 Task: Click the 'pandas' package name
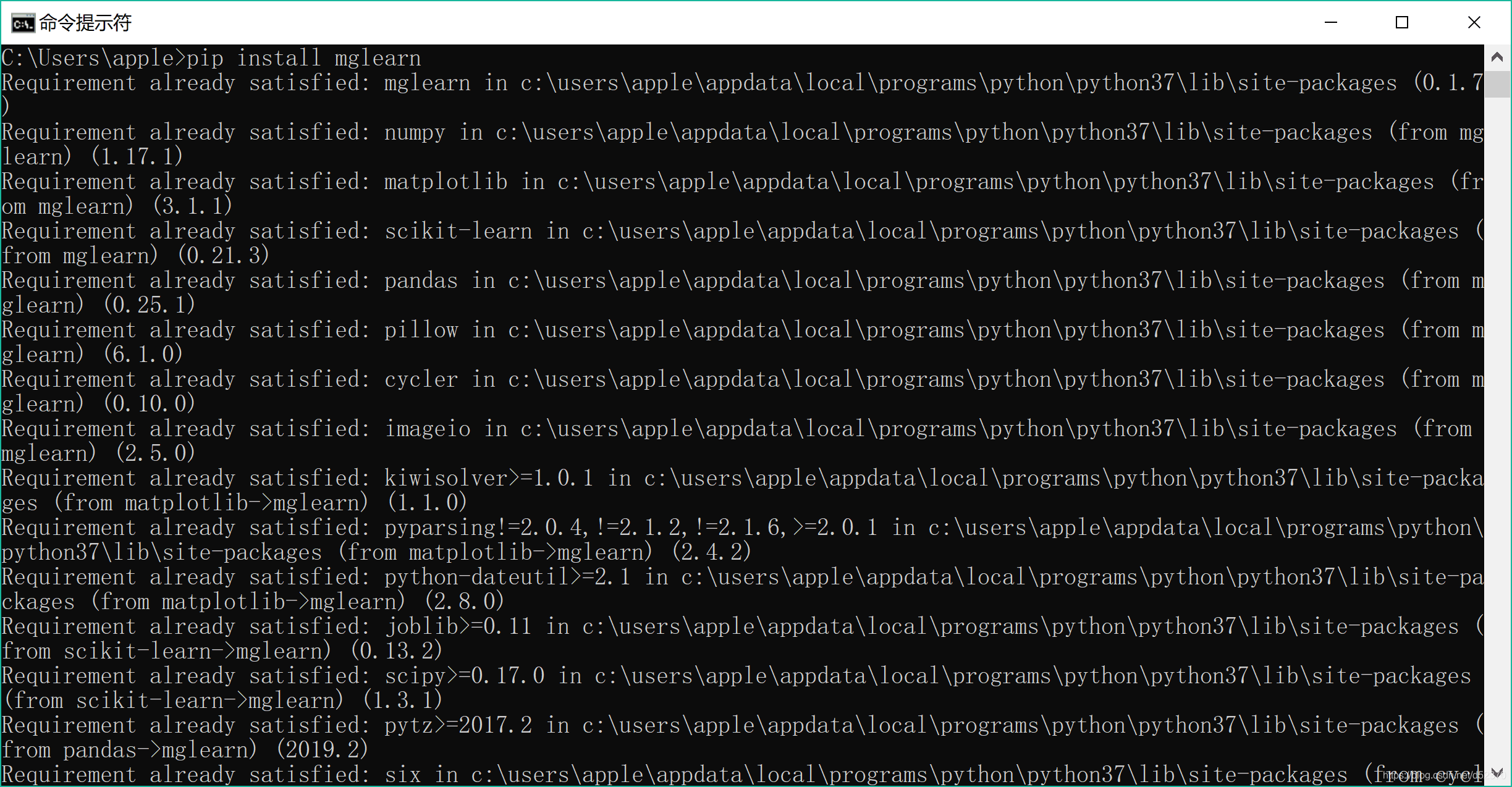pos(421,281)
